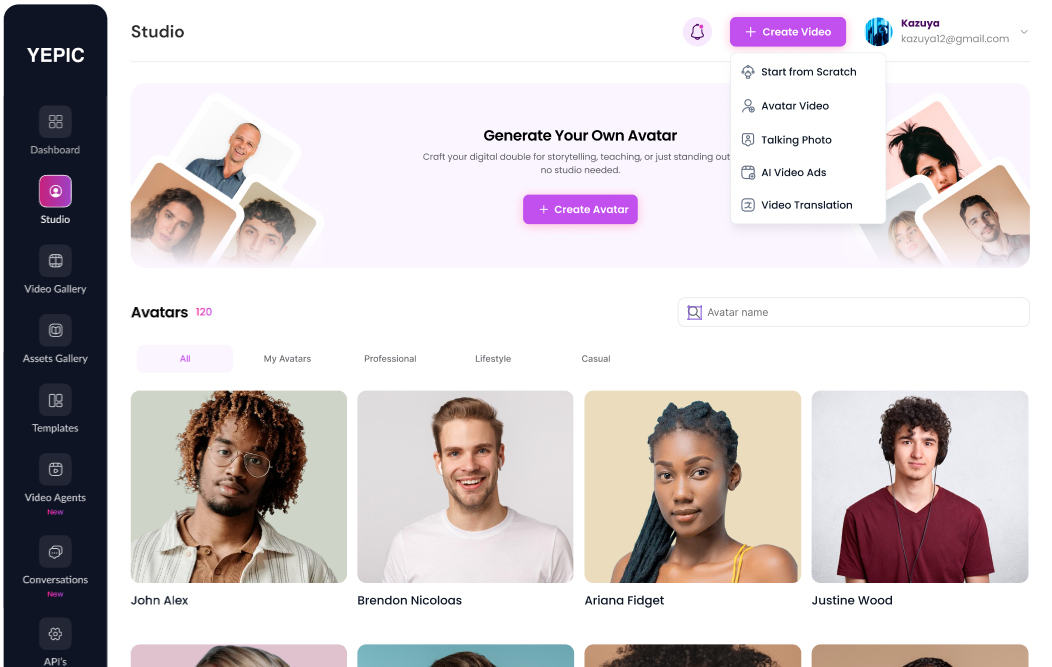The width and height of the screenshot is (1052, 667).
Task: Click the Create Avatar button
Action: coord(580,209)
